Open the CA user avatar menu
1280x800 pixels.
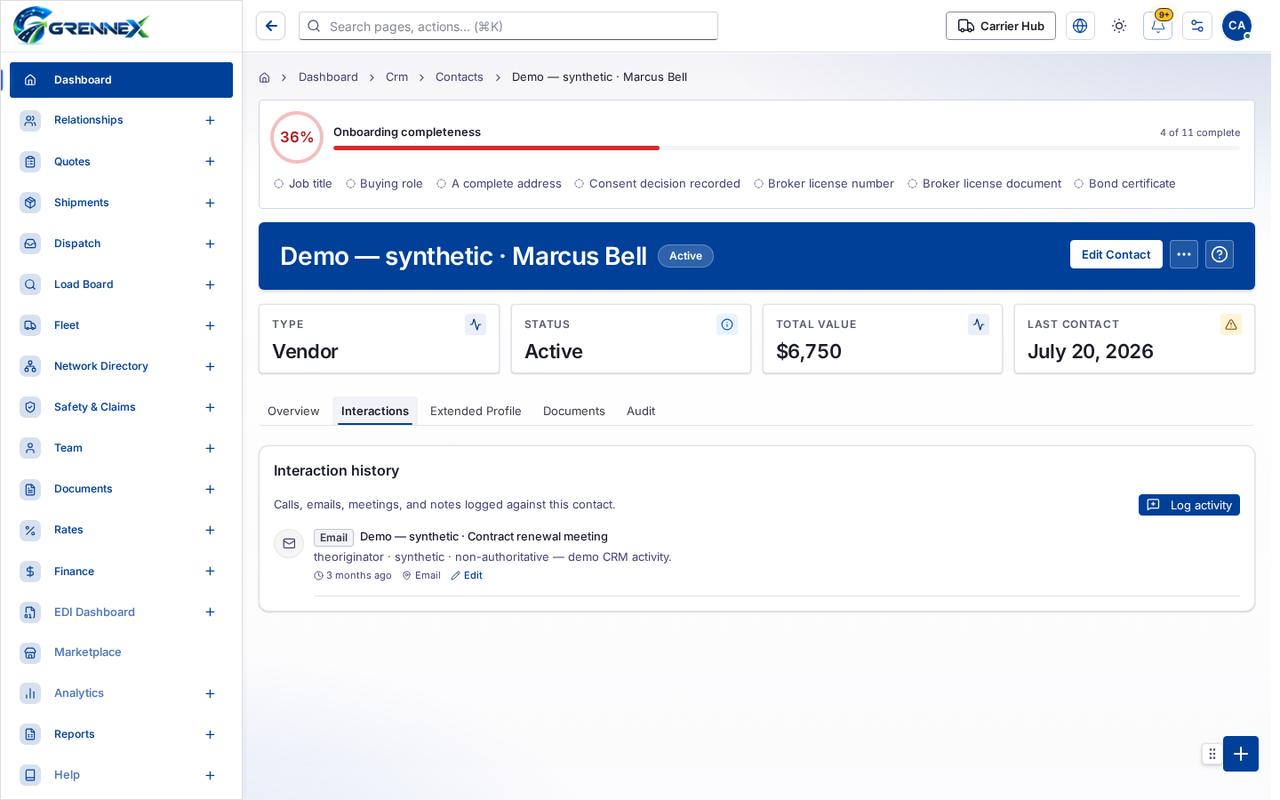[1237, 26]
